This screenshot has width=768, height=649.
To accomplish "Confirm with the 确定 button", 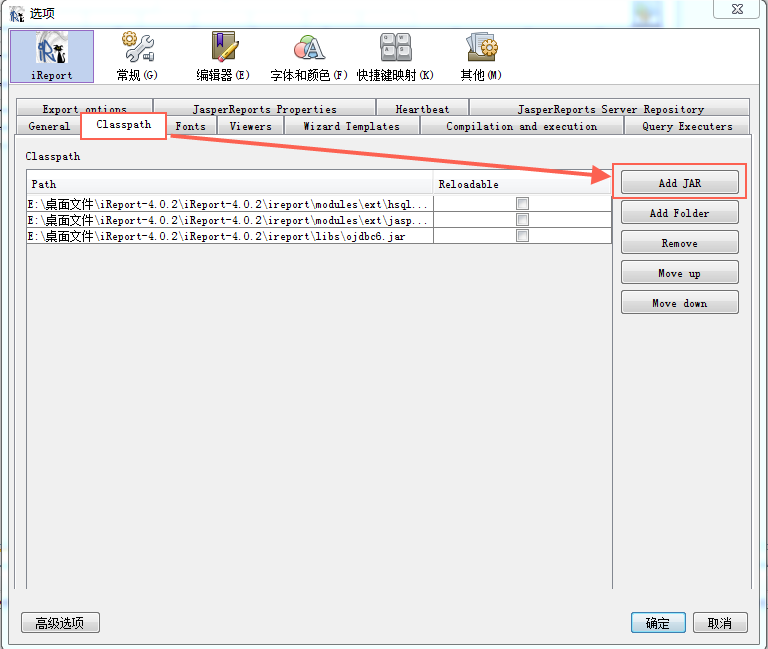I will pos(658,623).
